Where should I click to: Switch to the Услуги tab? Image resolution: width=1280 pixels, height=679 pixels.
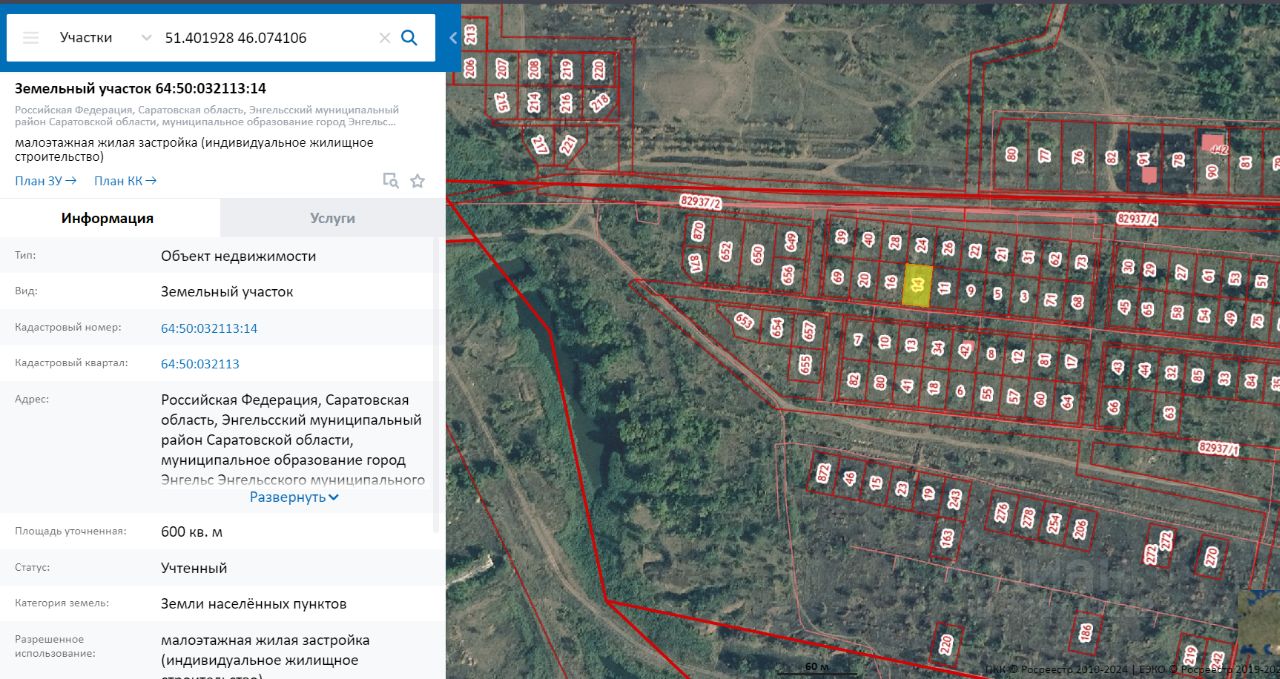point(332,218)
